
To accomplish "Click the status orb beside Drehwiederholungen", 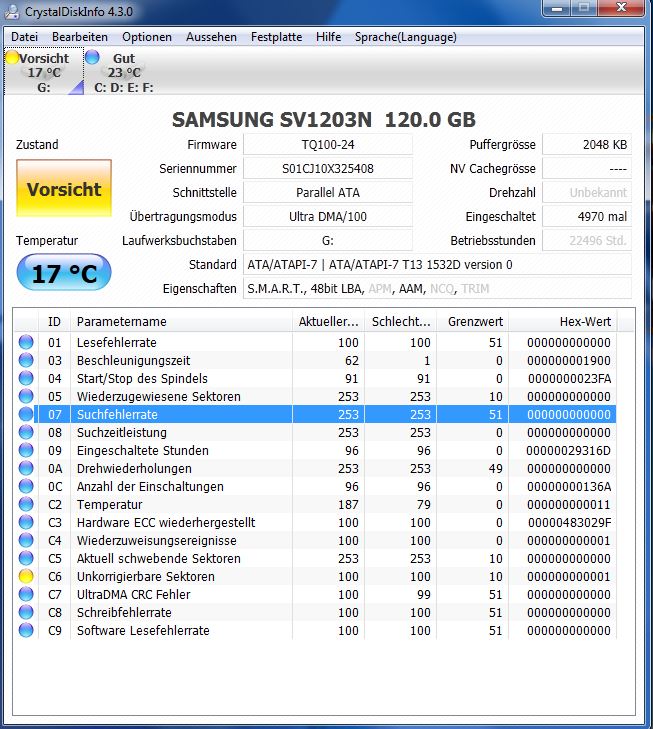I will [x=26, y=468].
